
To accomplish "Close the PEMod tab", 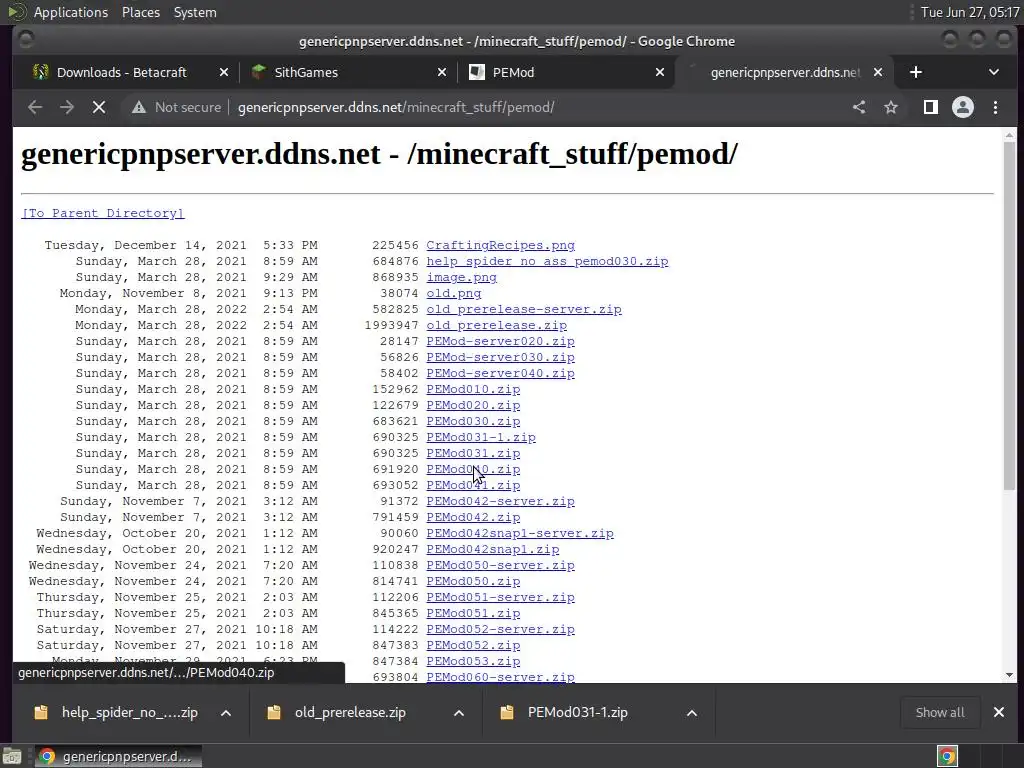I will click(660, 72).
